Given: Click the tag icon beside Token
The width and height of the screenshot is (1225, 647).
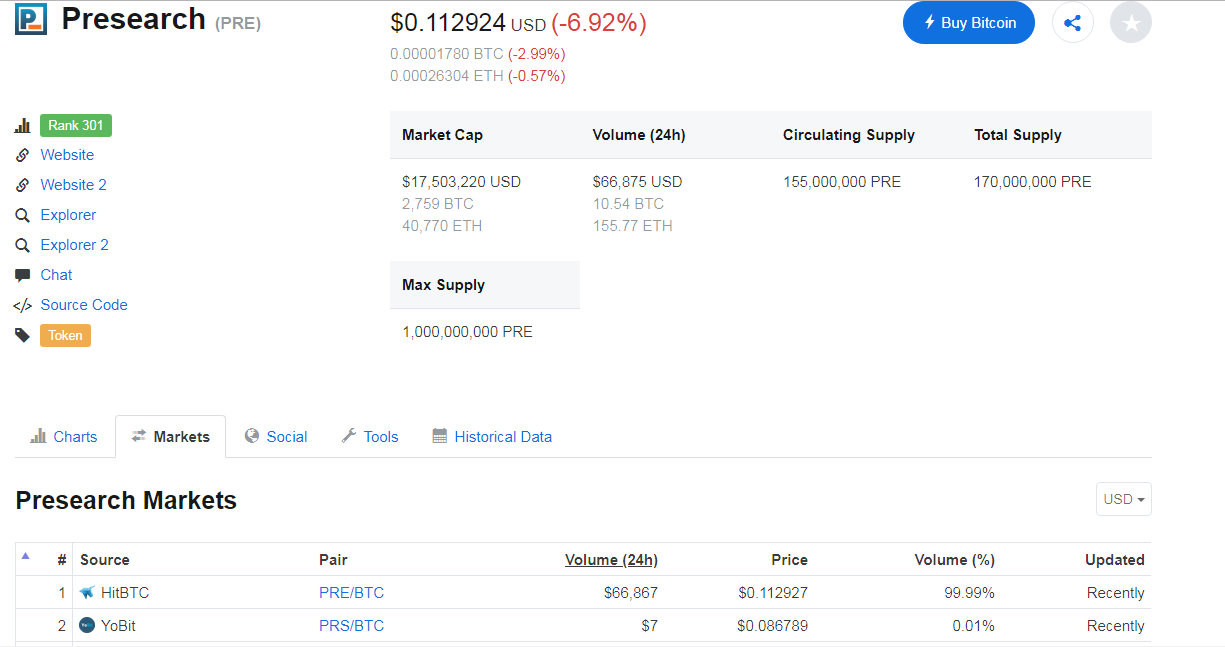Looking at the screenshot, I should point(22,336).
